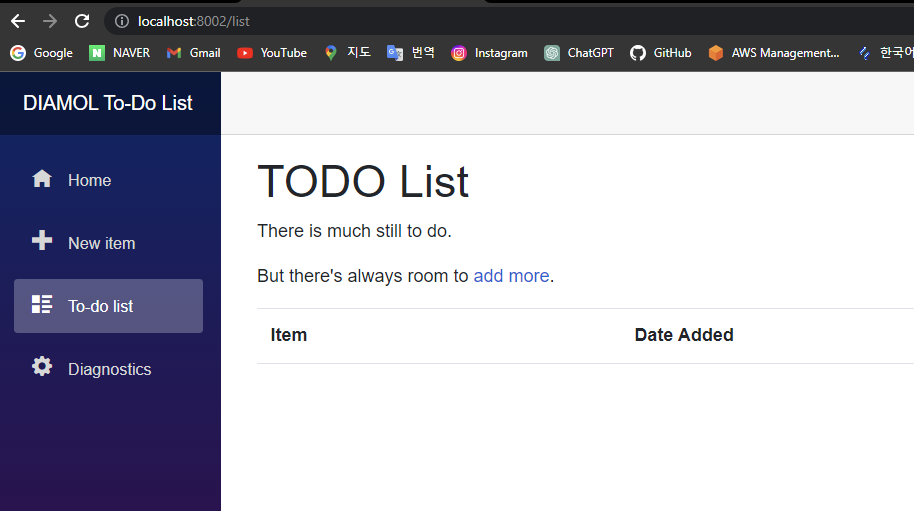Click the TODO List heading
Viewport: 914px width, 511px height.
pyautogui.click(x=363, y=181)
